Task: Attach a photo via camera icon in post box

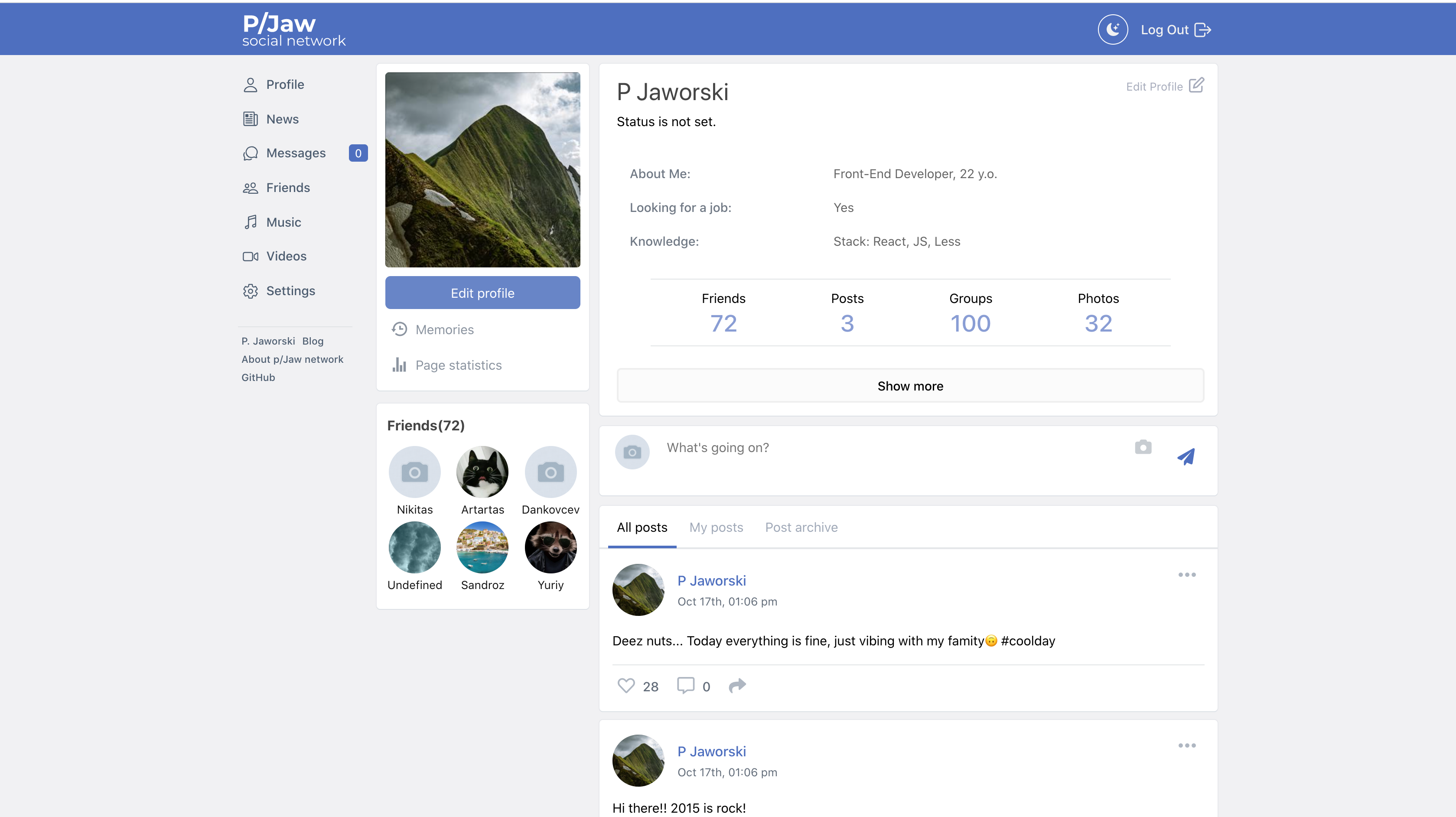Action: 1143,447
